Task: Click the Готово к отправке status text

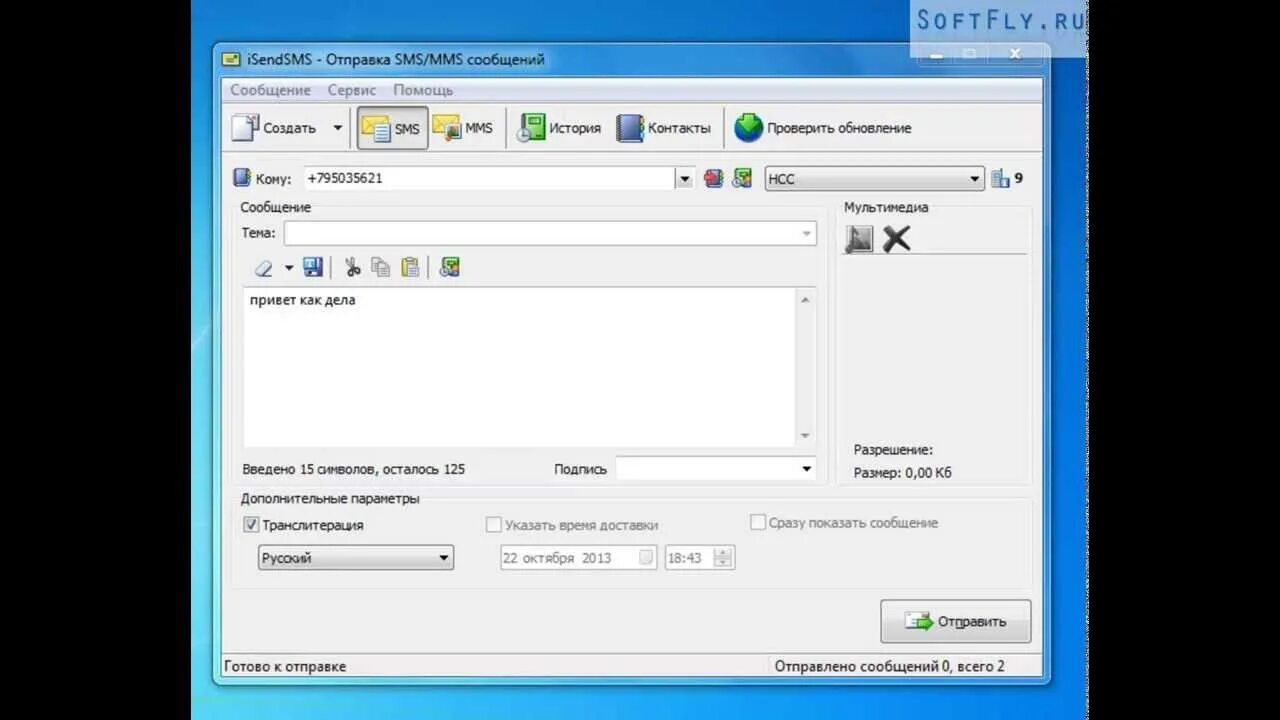Action: [x=285, y=666]
